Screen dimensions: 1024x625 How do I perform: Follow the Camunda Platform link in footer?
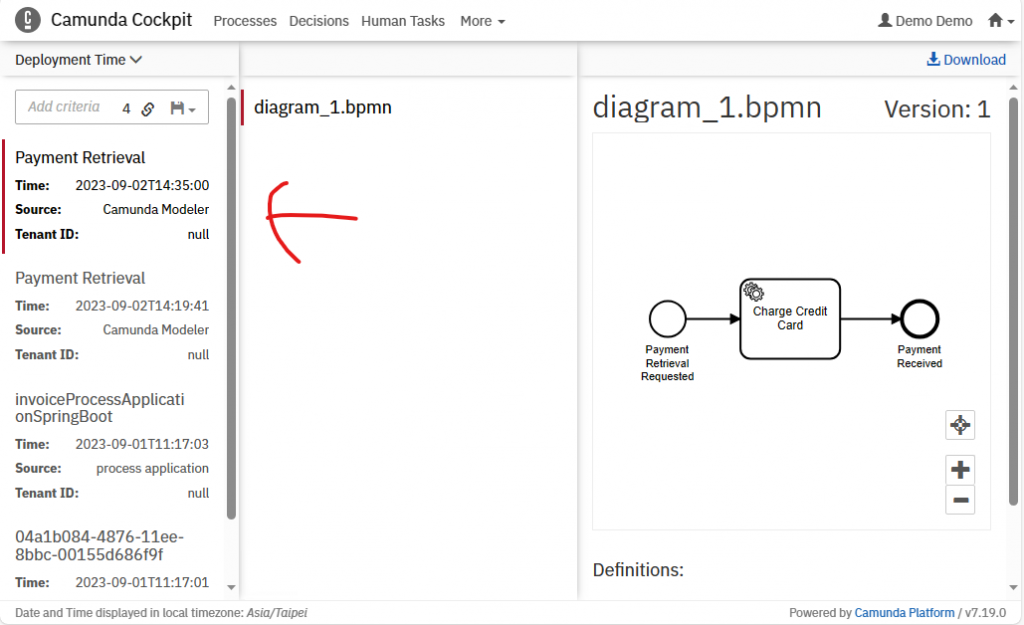904,613
